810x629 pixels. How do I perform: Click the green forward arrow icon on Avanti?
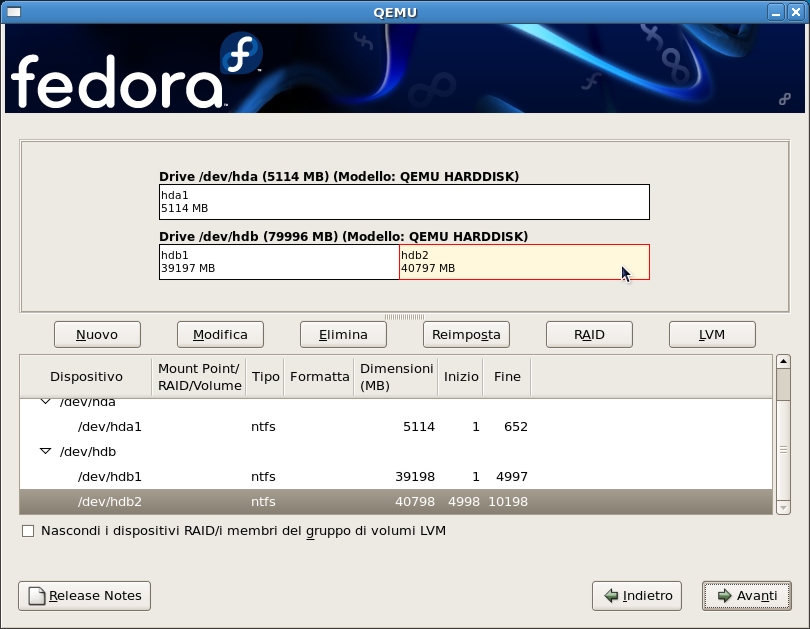(x=724, y=596)
